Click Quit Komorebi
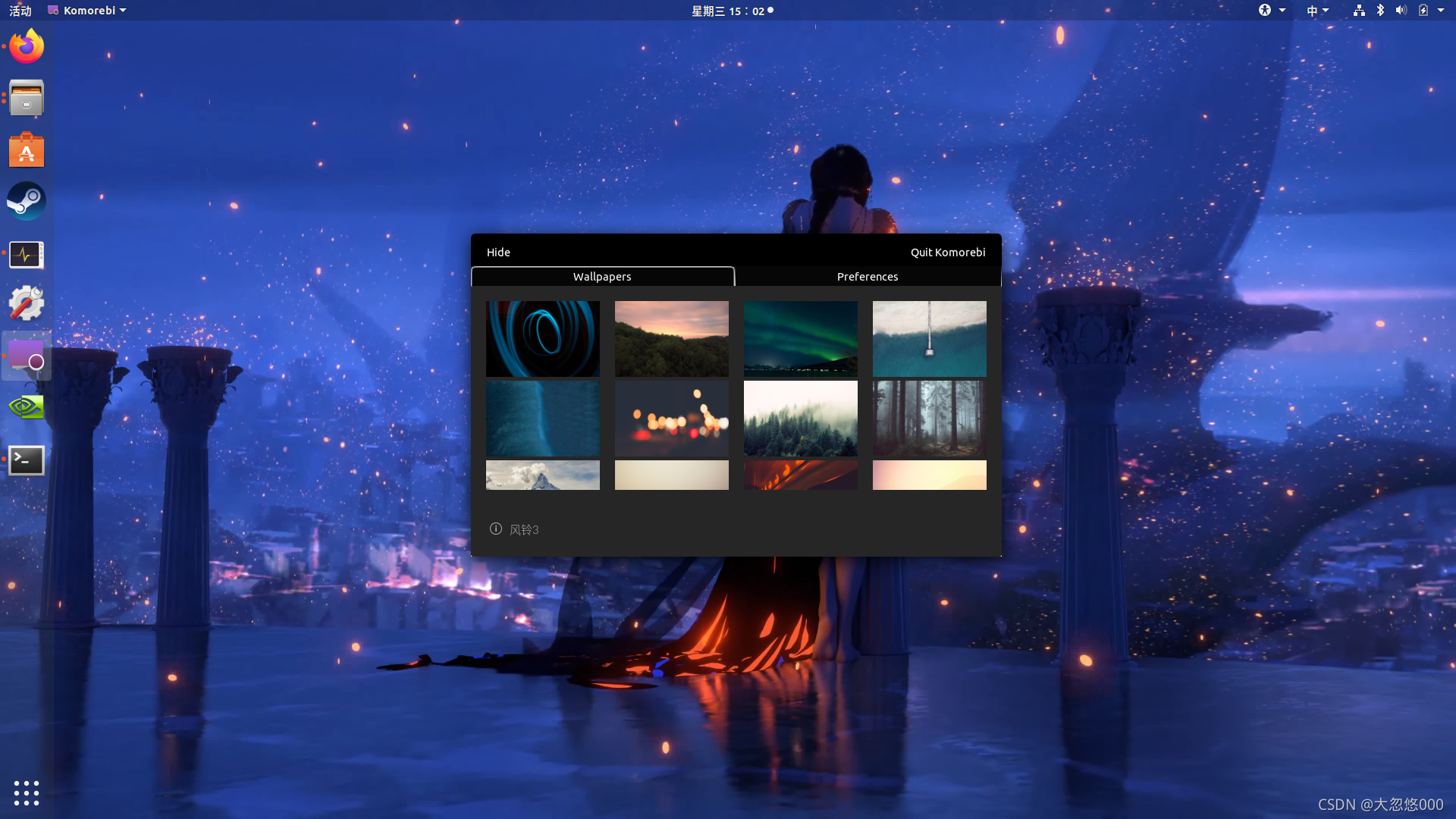This screenshot has width=1456, height=819. 948,252
